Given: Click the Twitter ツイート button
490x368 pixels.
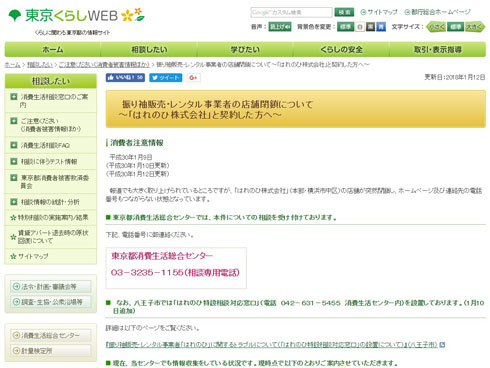Looking at the screenshot, I should pyautogui.click(x=166, y=78).
